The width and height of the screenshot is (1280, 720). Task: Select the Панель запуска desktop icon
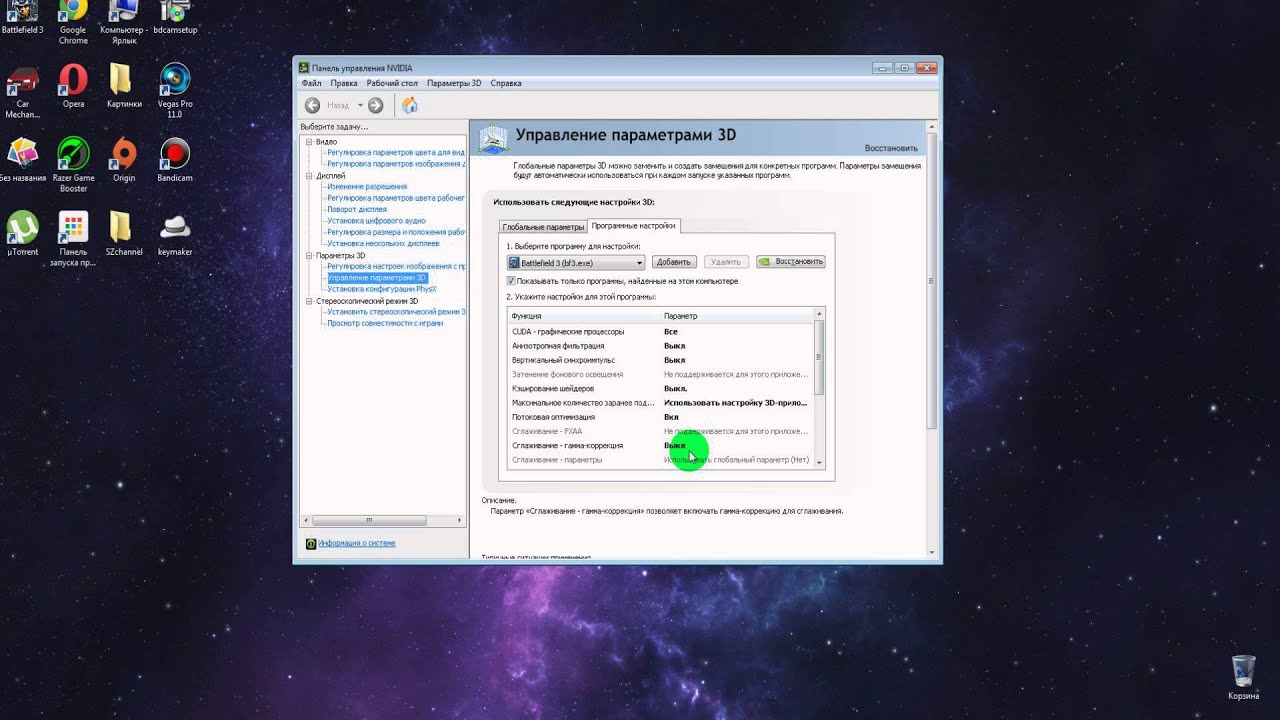coord(73,239)
